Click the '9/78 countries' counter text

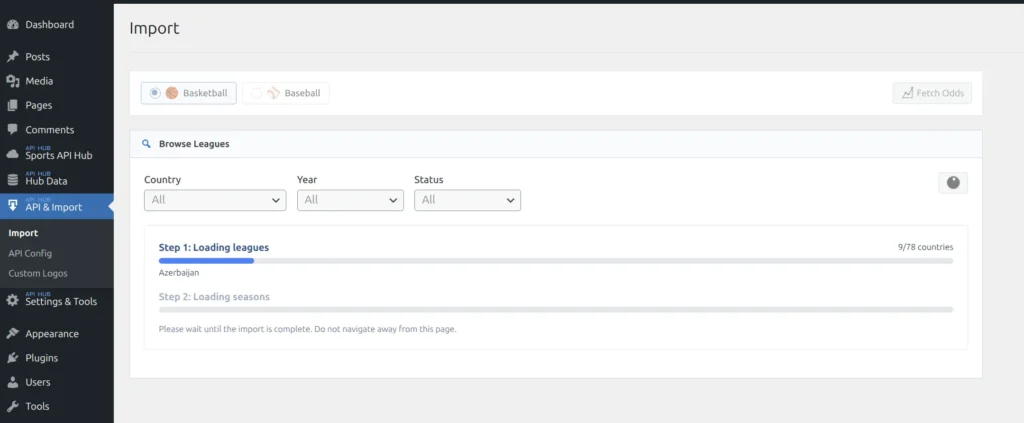pyautogui.click(x=925, y=247)
